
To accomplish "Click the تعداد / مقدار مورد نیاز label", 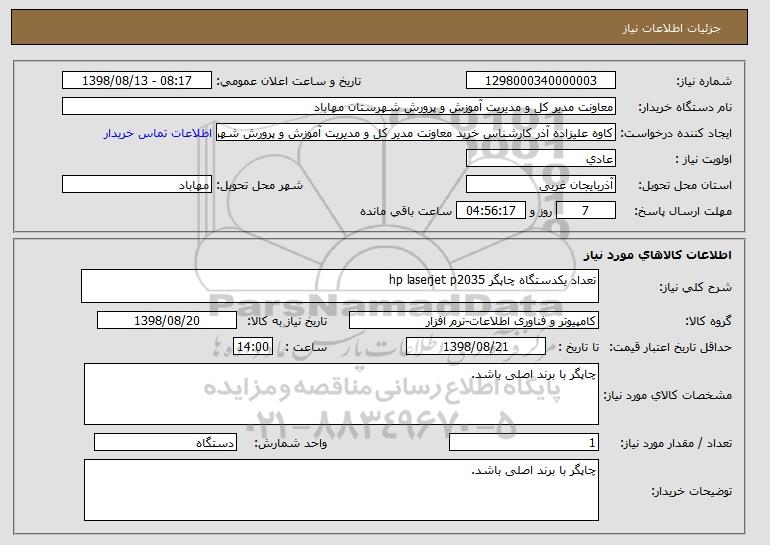I will click(676, 443).
